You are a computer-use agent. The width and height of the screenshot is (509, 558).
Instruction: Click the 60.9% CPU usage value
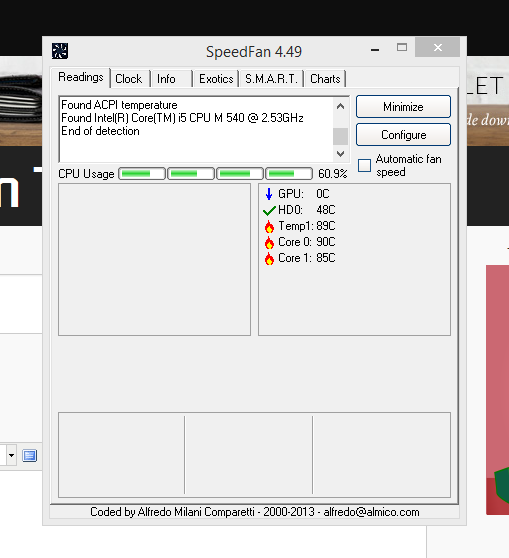click(332, 174)
